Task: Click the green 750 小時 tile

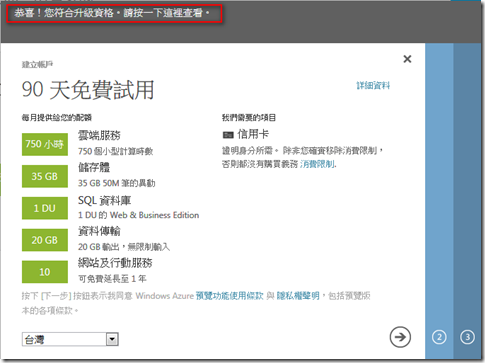Action: point(45,144)
